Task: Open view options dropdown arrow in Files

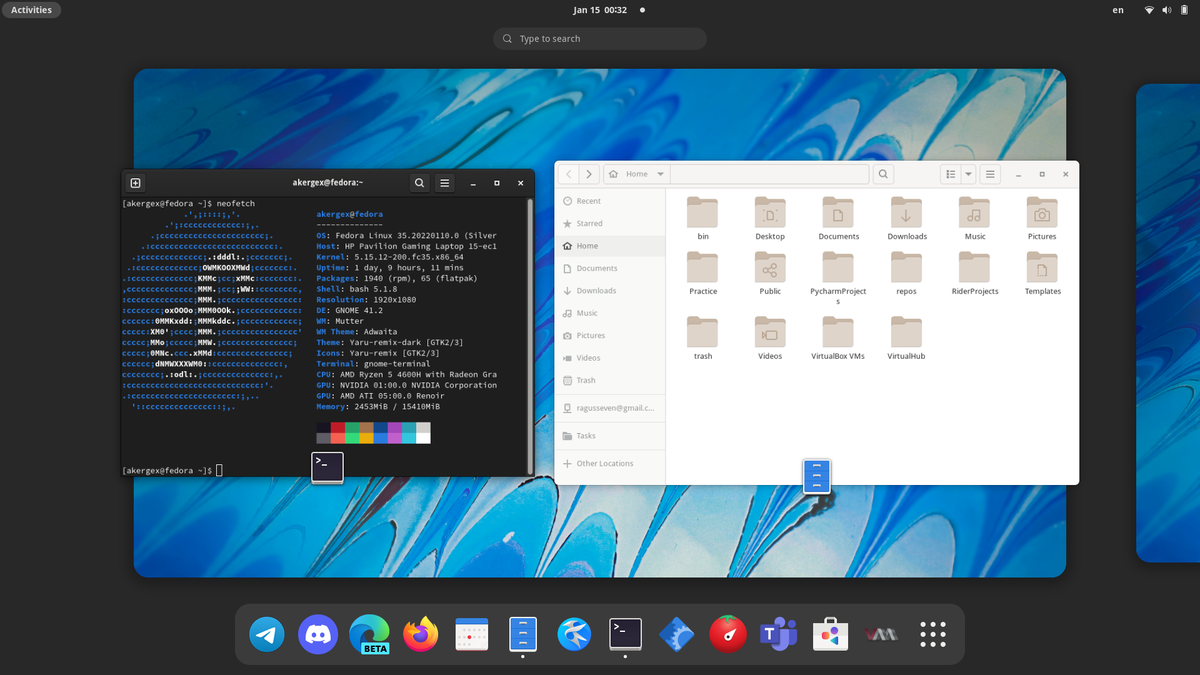Action: tap(968, 174)
